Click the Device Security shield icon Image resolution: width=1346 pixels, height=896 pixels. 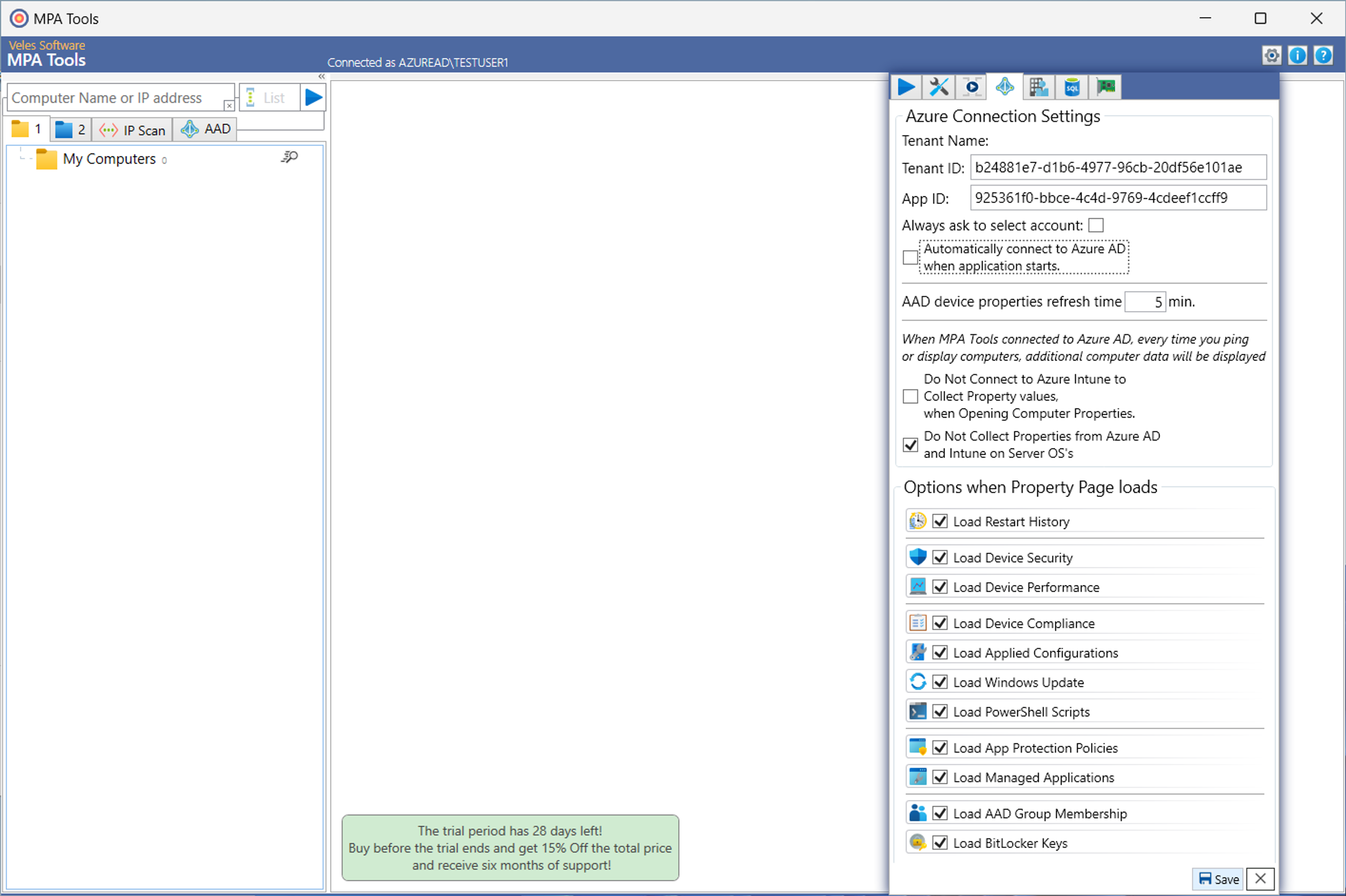[x=918, y=557]
